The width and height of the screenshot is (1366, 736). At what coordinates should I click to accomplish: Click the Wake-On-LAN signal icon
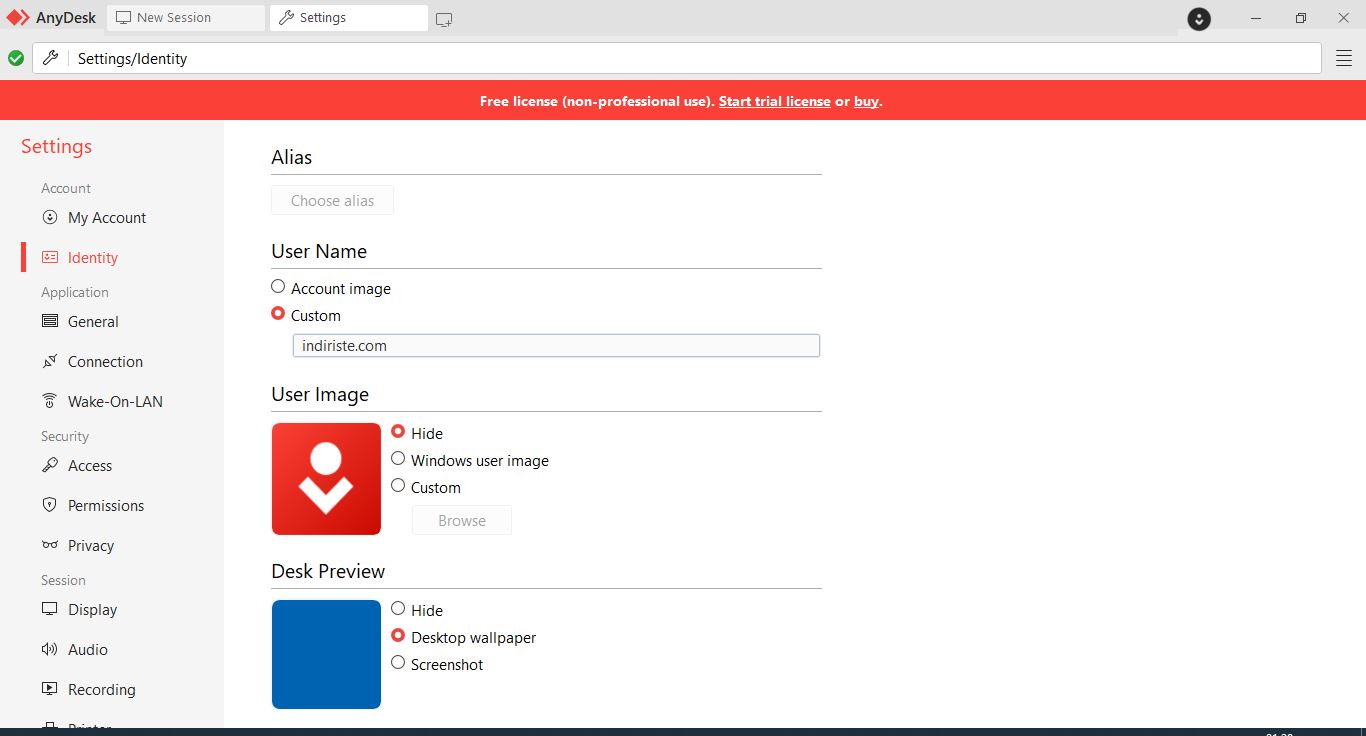point(50,401)
